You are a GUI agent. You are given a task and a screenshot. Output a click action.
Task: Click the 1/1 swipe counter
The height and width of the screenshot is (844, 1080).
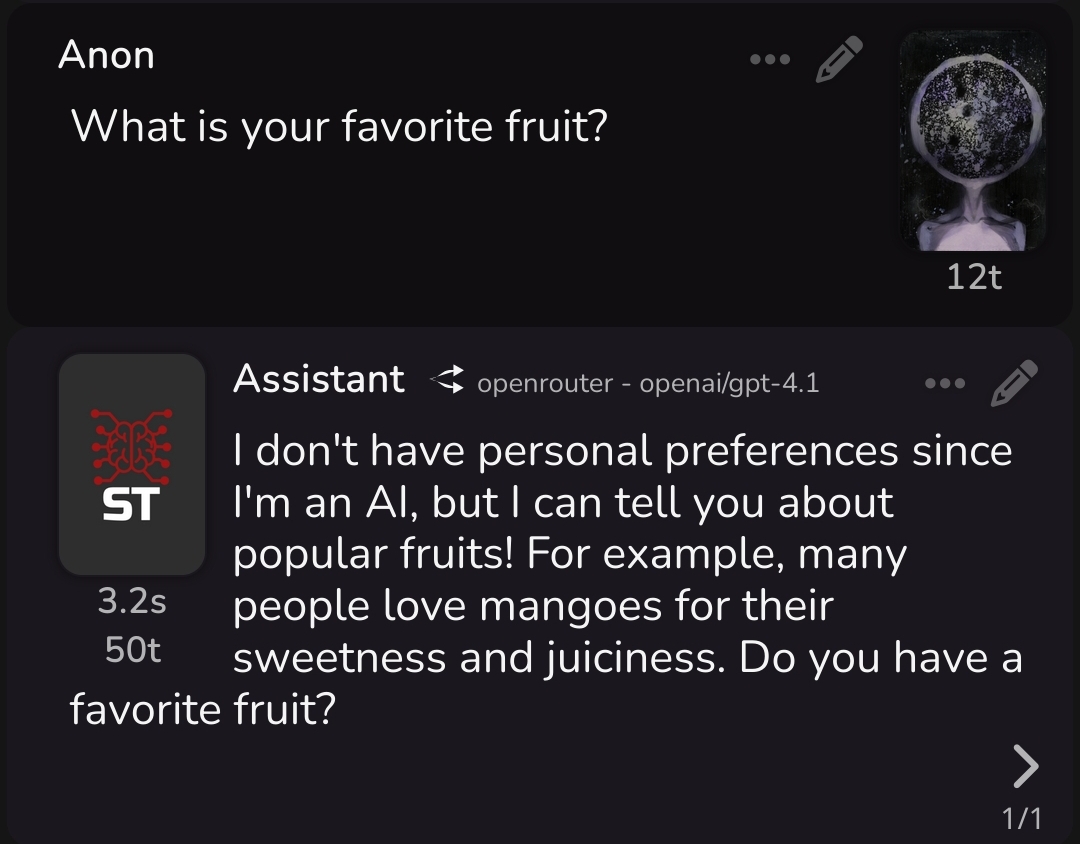pyautogui.click(x=1022, y=819)
